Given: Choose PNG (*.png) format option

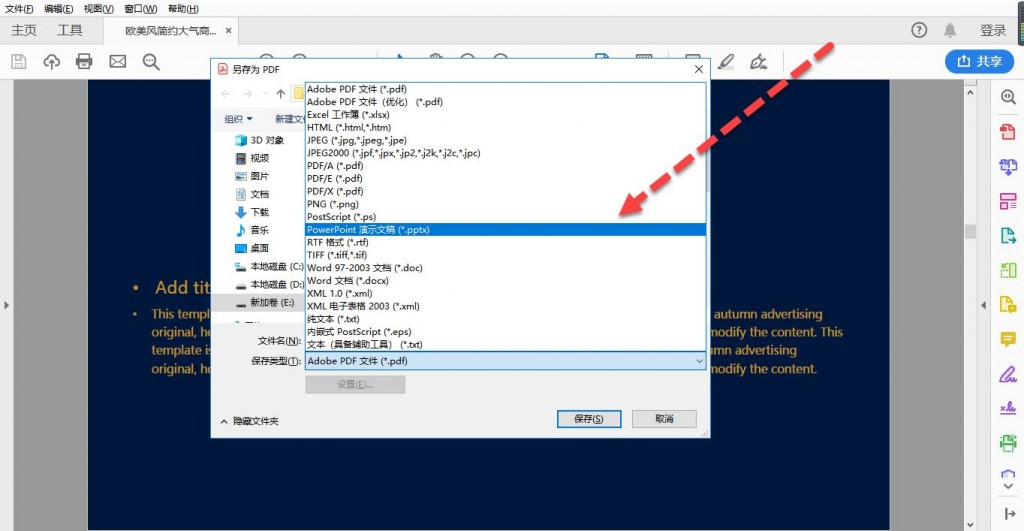Looking at the screenshot, I should click(x=505, y=204).
